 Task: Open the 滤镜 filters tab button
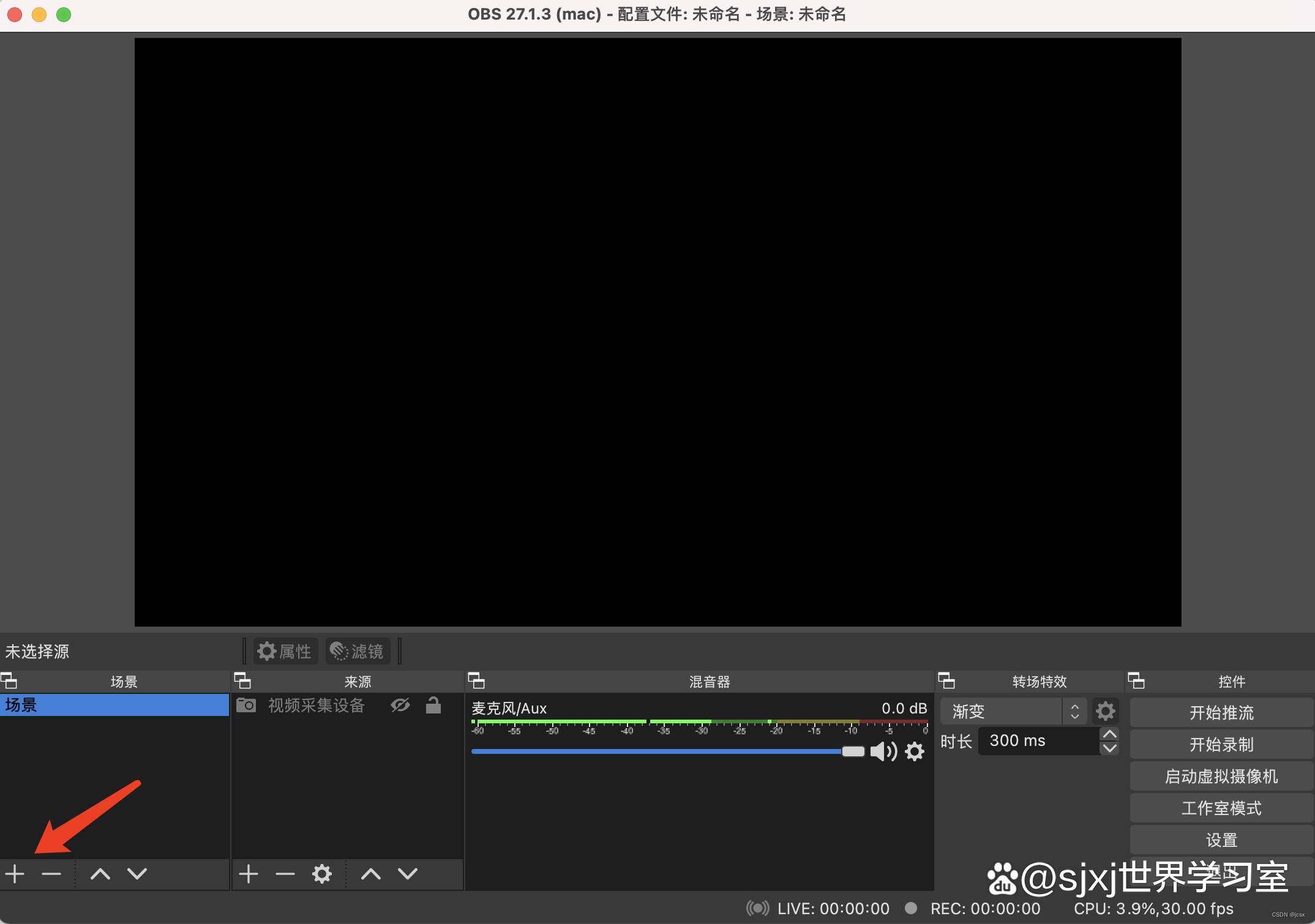pos(358,651)
